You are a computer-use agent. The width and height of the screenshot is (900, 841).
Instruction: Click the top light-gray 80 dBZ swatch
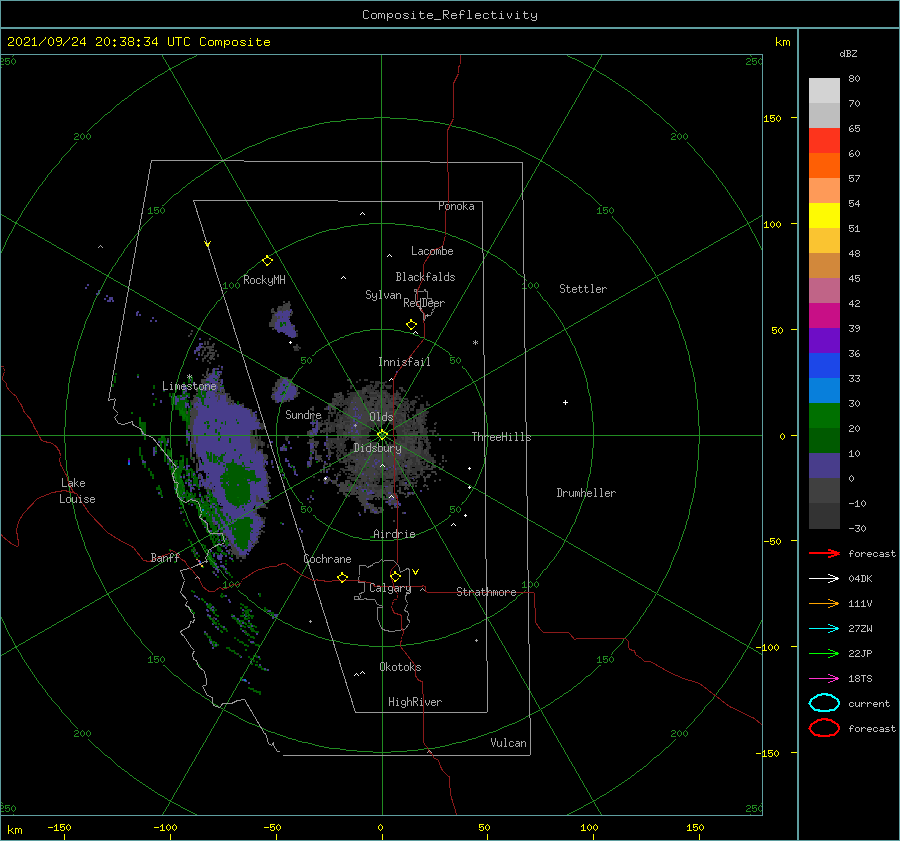coord(824,91)
